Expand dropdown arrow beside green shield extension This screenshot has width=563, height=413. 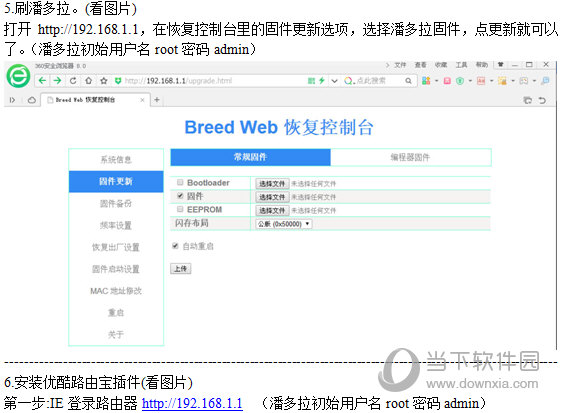point(470,81)
